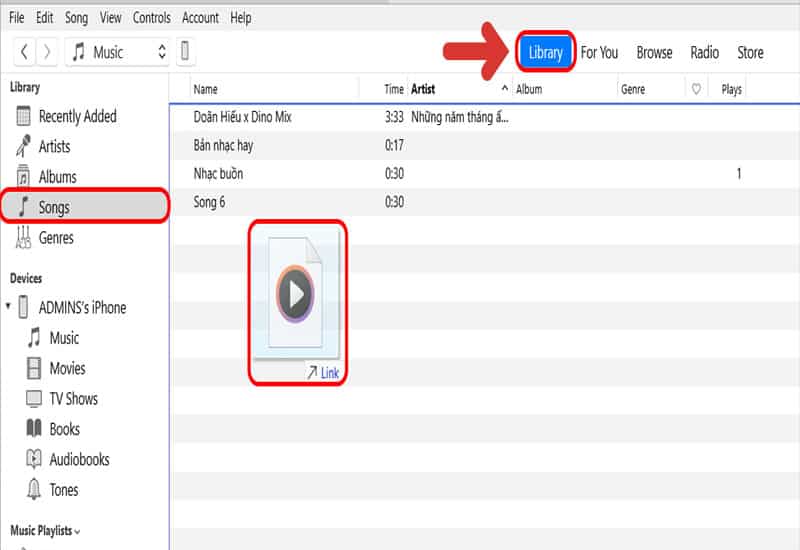Click the back navigation arrow
The image size is (800, 550).
tap(24, 52)
